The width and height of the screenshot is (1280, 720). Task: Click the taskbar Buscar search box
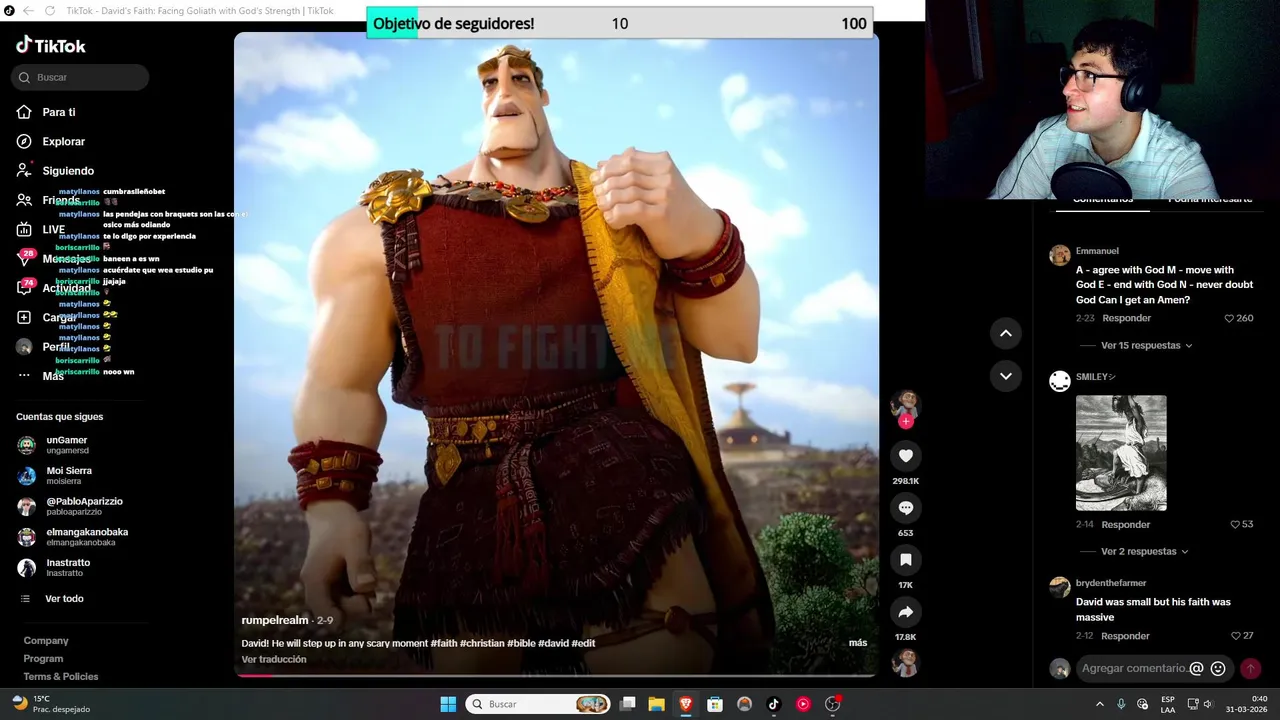[x=538, y=704]
